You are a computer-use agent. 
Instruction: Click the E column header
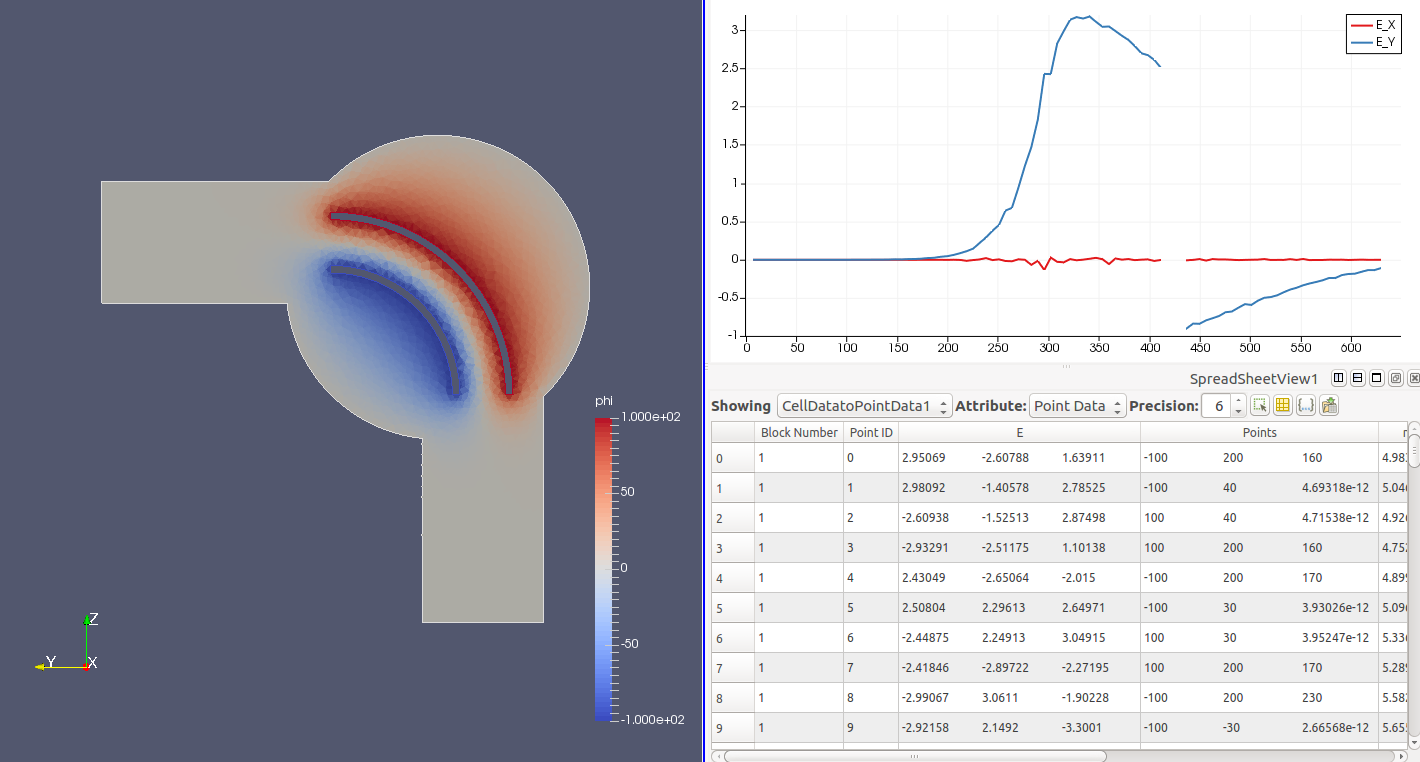coord(1019,432)
